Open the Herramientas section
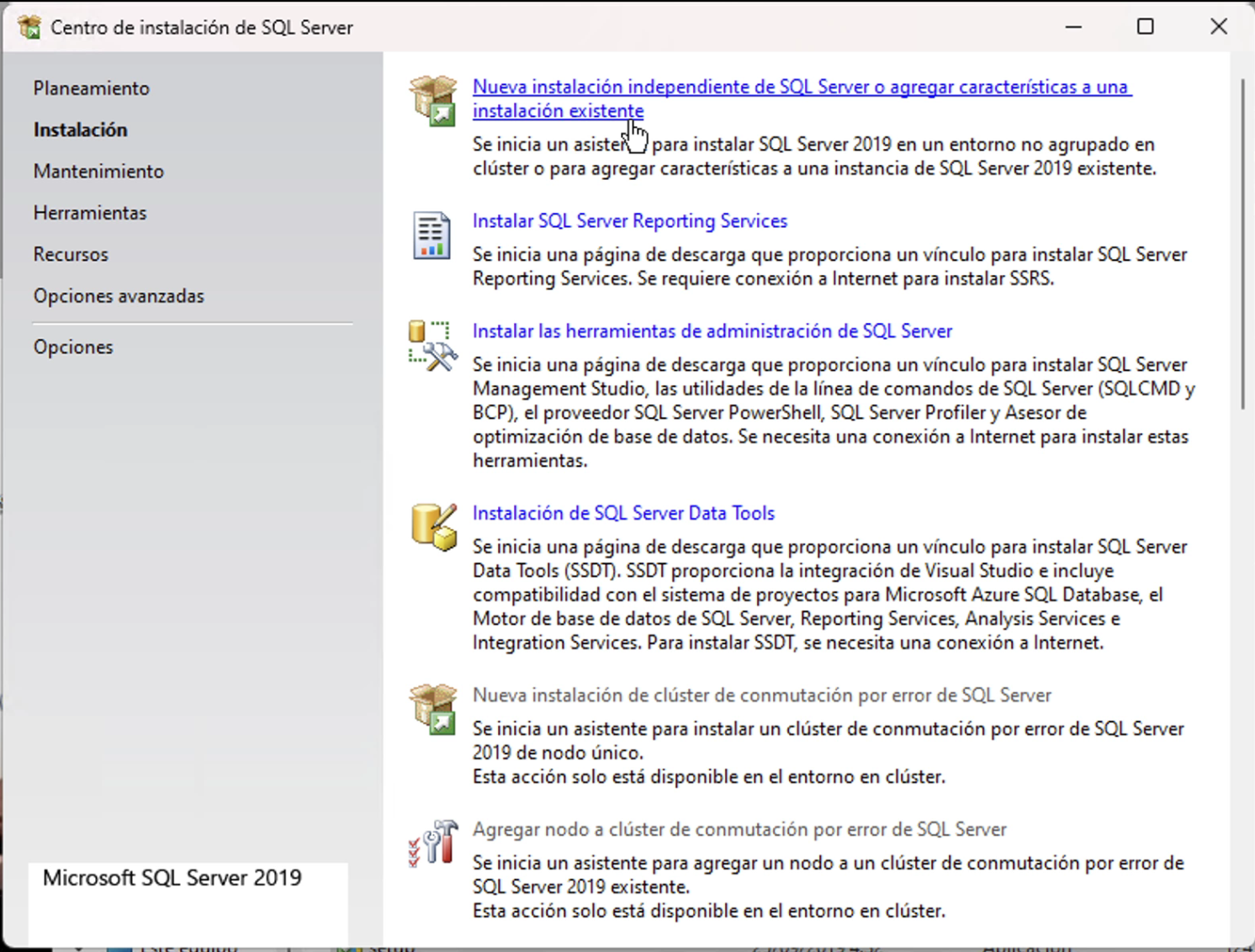This screenshot has width=1255, height=952. [x=90, y=213]
